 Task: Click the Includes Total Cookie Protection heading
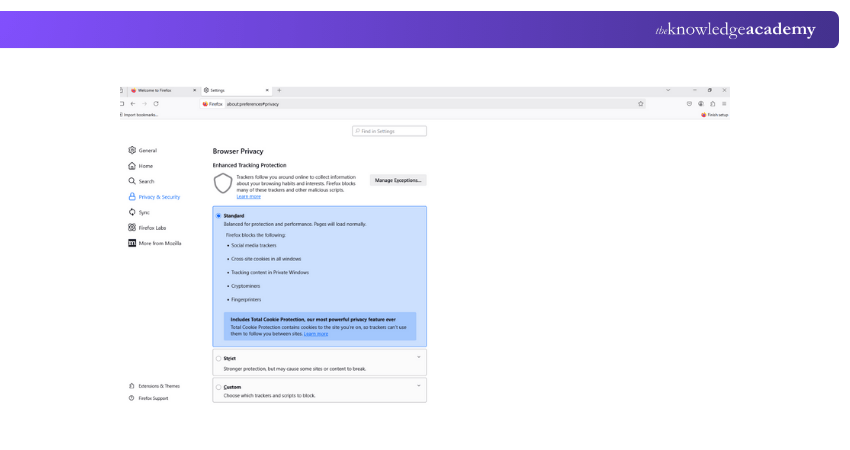pyautogui.click(x=313, y=320)
